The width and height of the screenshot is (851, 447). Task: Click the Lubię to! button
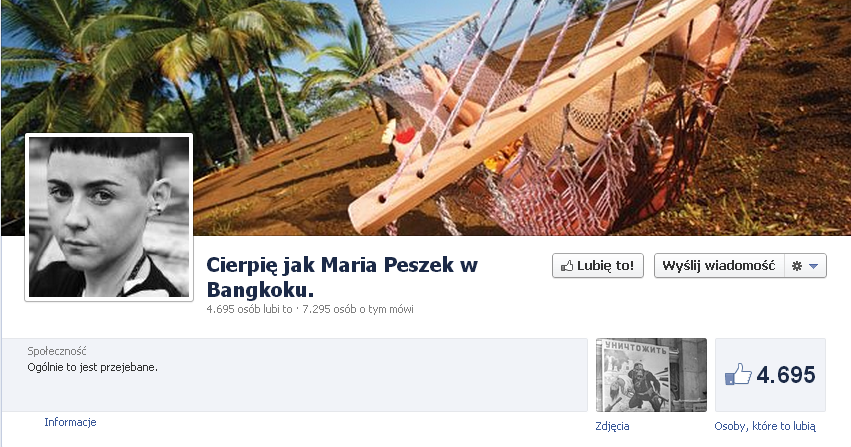click(598, 266)
